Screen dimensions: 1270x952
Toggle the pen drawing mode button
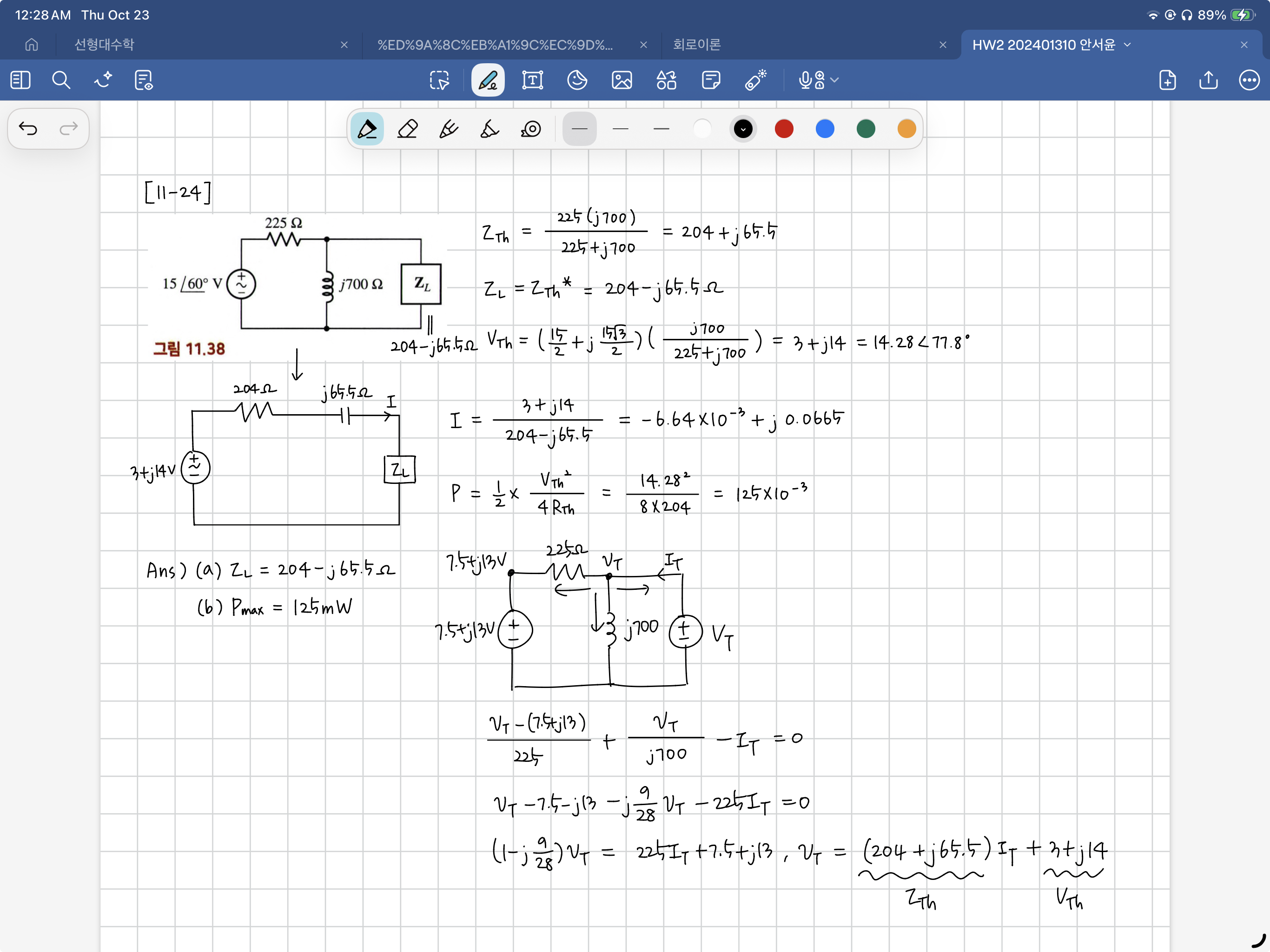(x=488, y=80)
